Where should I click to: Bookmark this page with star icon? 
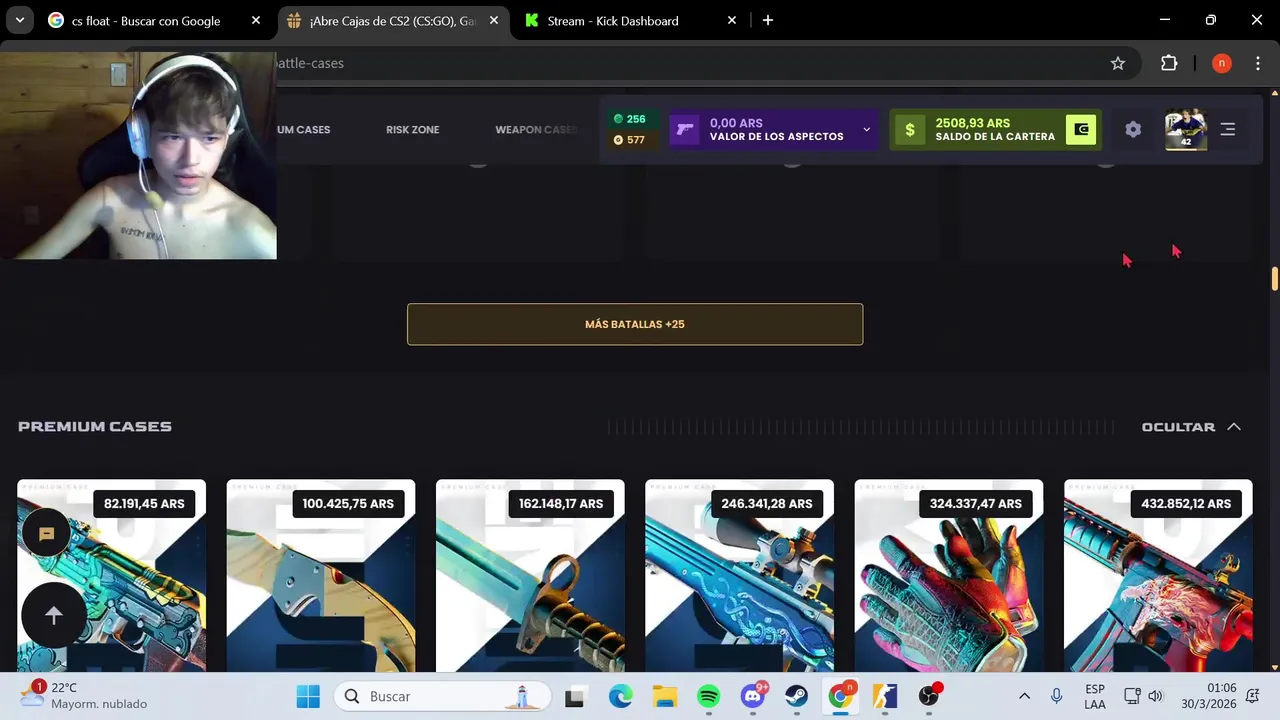click(1118, 63)
